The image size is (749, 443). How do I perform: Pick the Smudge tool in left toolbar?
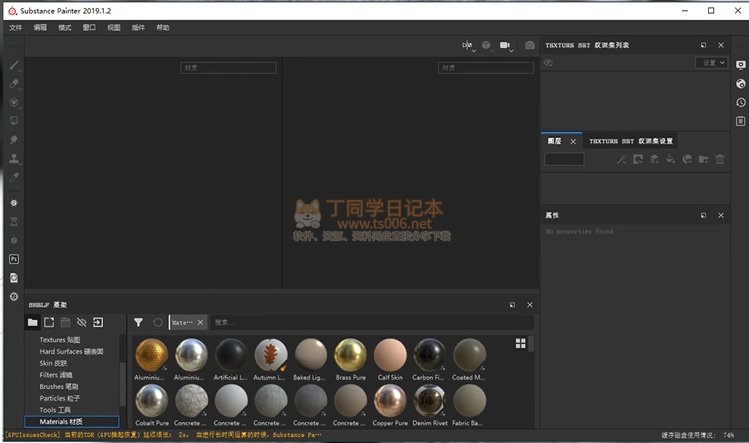tap(14, 140)
